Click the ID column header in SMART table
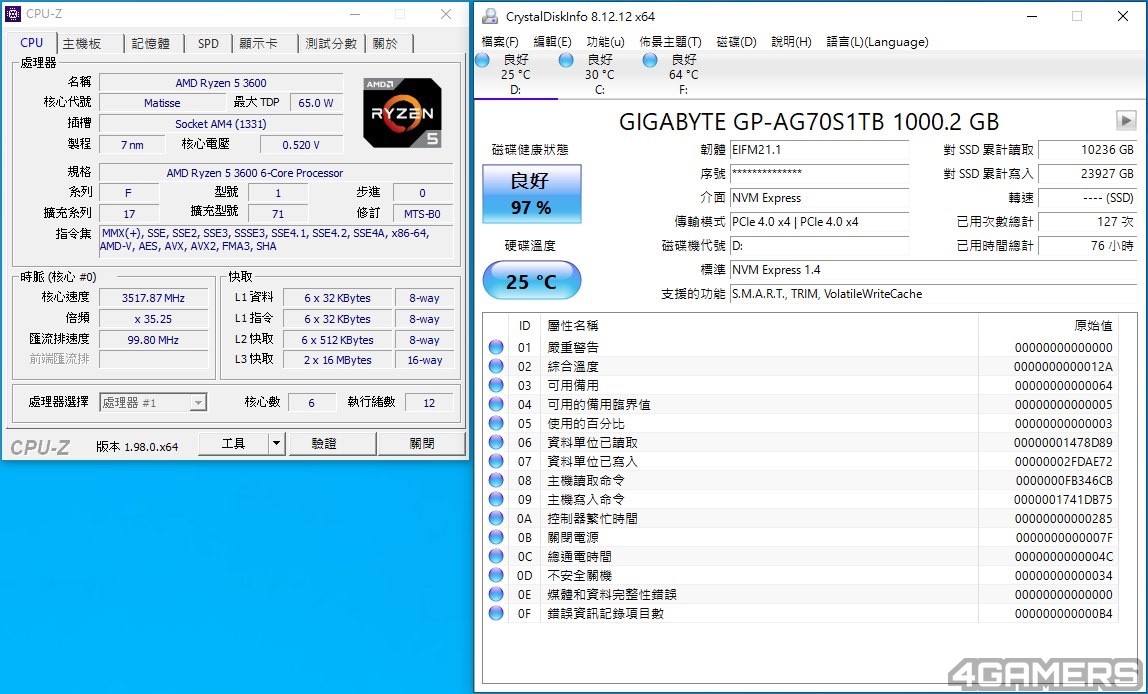The height and width of the screenshot is (694, 1148). tap(524, 326)
